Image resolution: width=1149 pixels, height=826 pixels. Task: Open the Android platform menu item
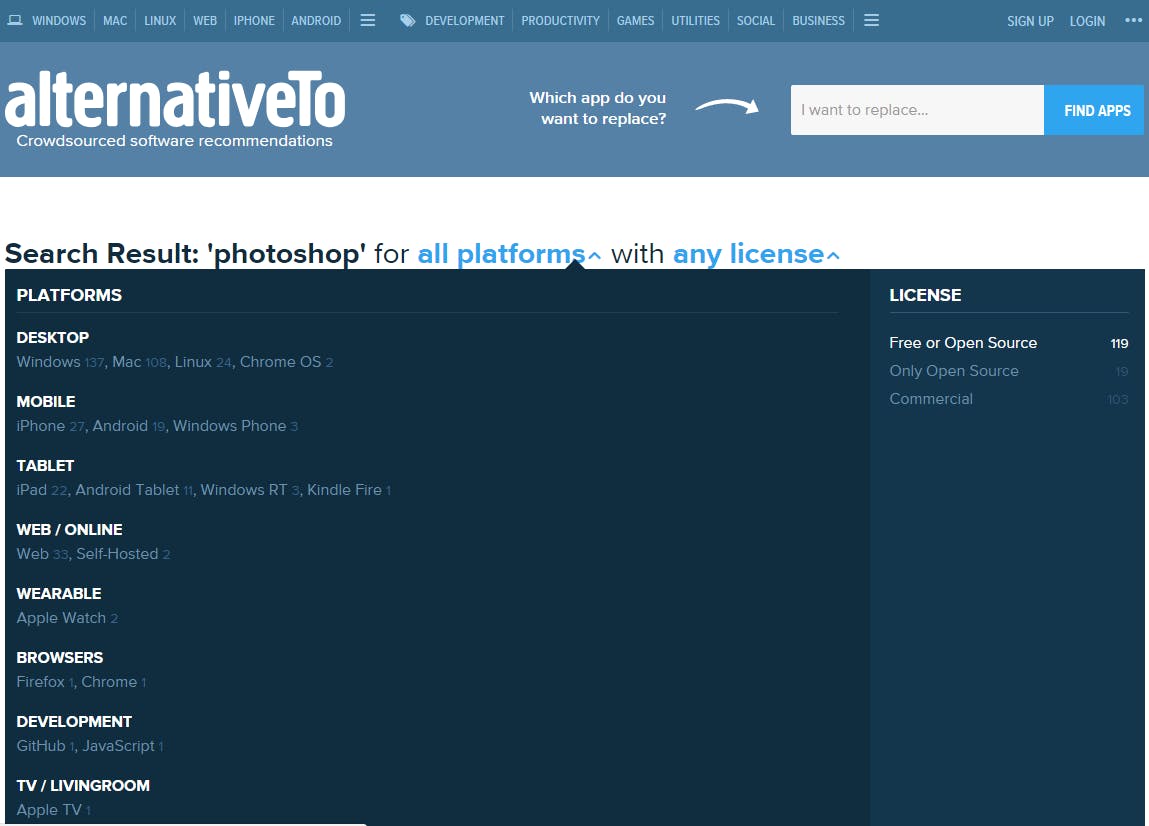pos(316,21)
